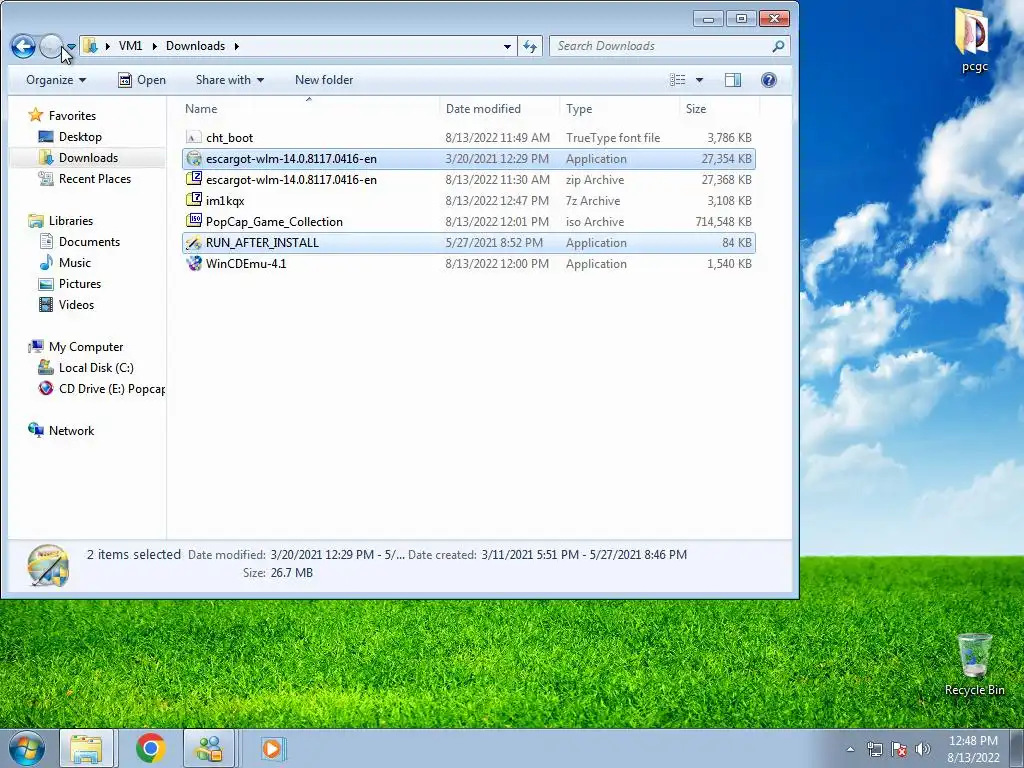Viewport: 1024px width, 768px height.
Task: Open the Documents library
Action: 89,242
